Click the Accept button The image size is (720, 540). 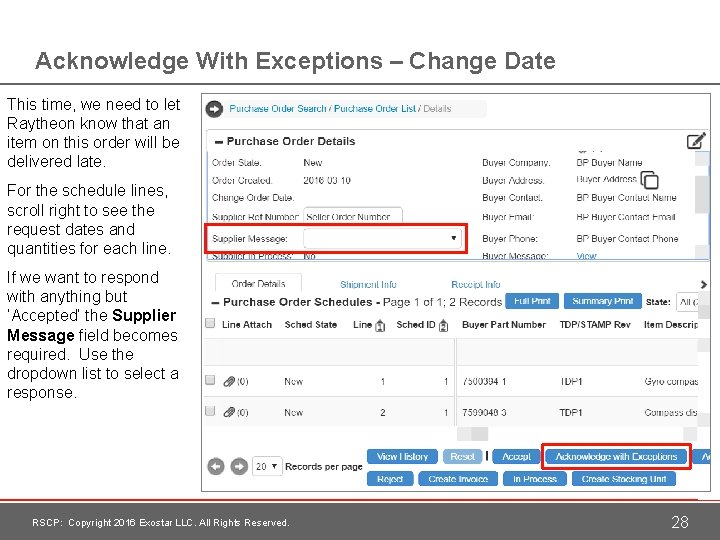[516, 457]
